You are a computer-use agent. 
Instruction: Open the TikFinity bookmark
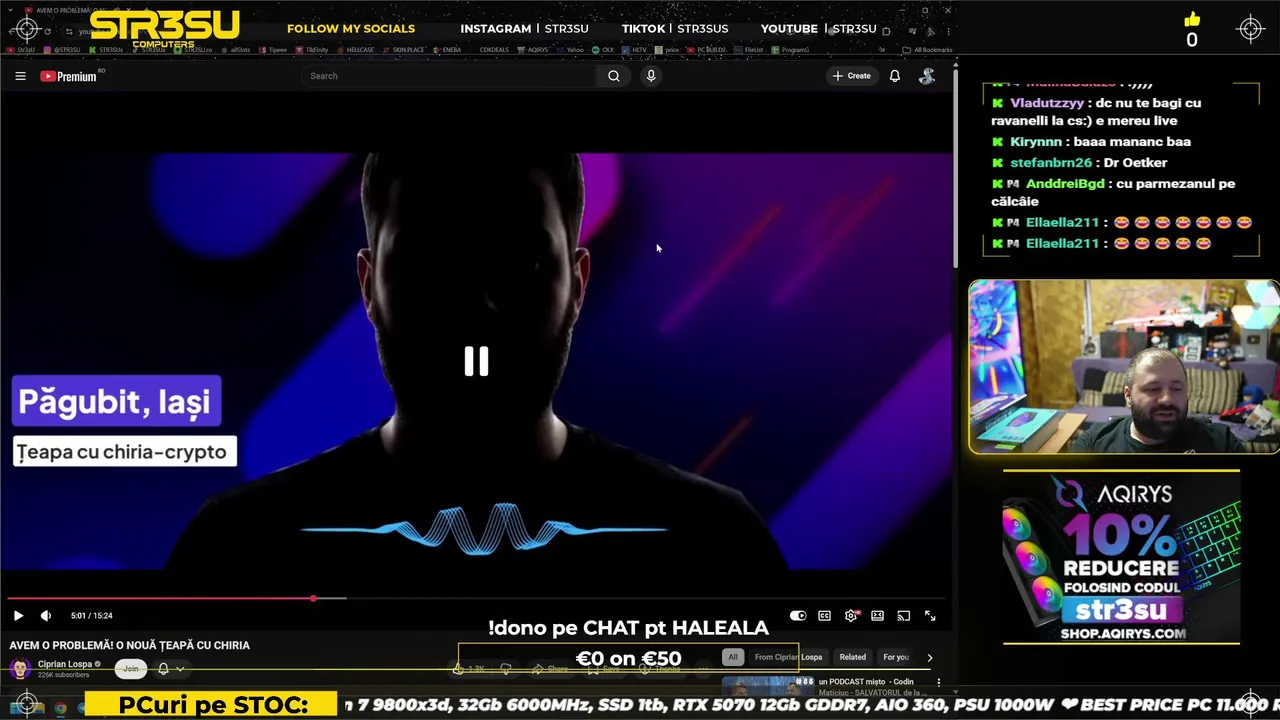click(x=311, y=50)
